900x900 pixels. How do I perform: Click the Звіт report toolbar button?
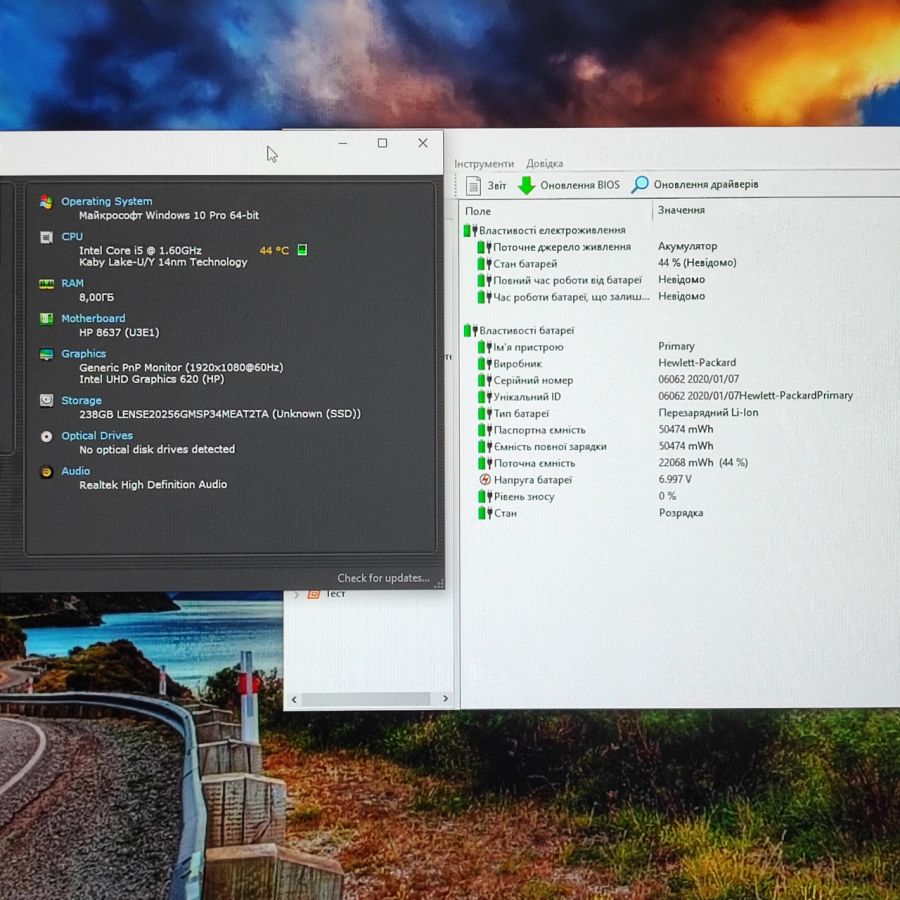(x=486, y=185)
